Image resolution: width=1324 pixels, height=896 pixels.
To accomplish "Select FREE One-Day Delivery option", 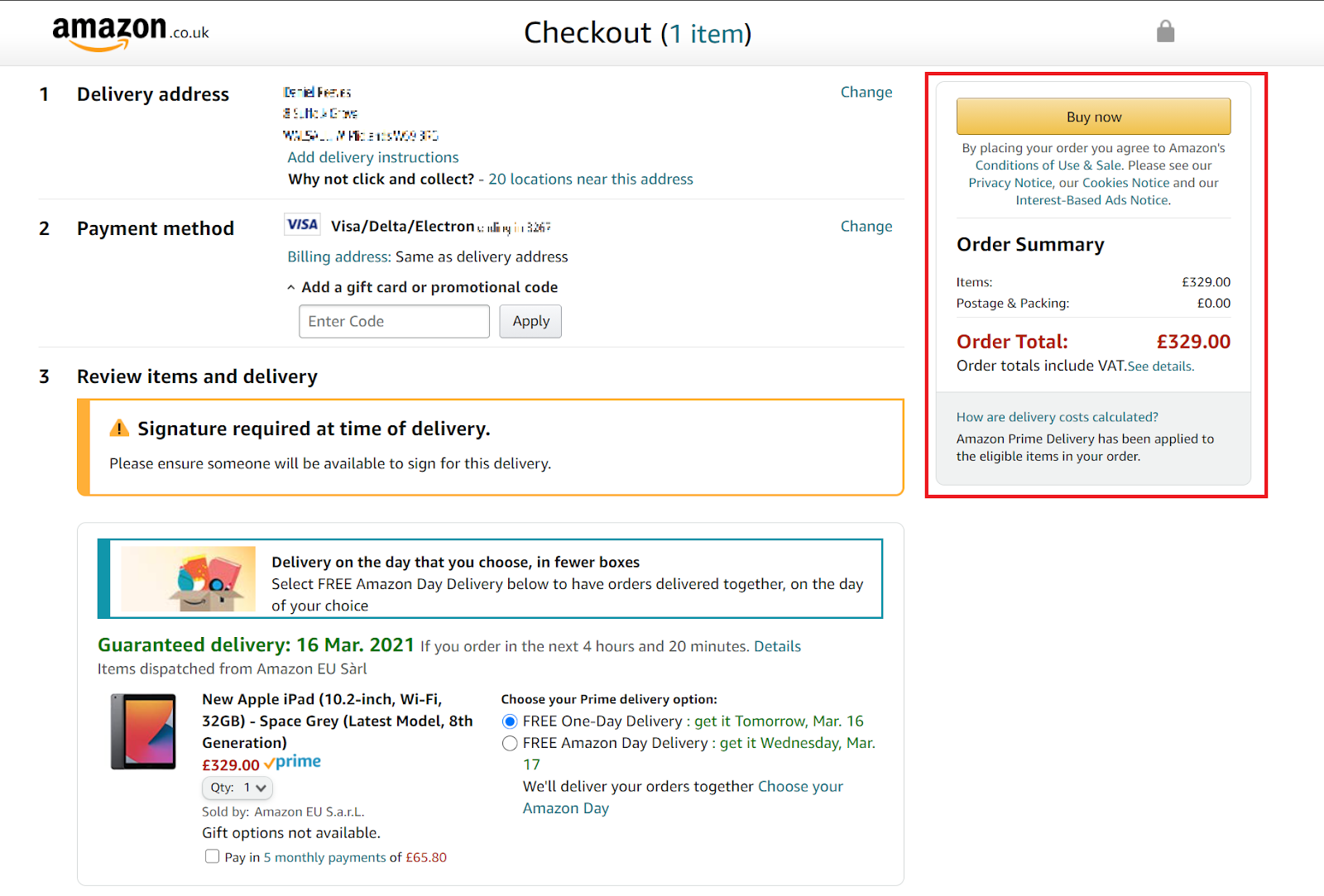I will click(510, 721).
